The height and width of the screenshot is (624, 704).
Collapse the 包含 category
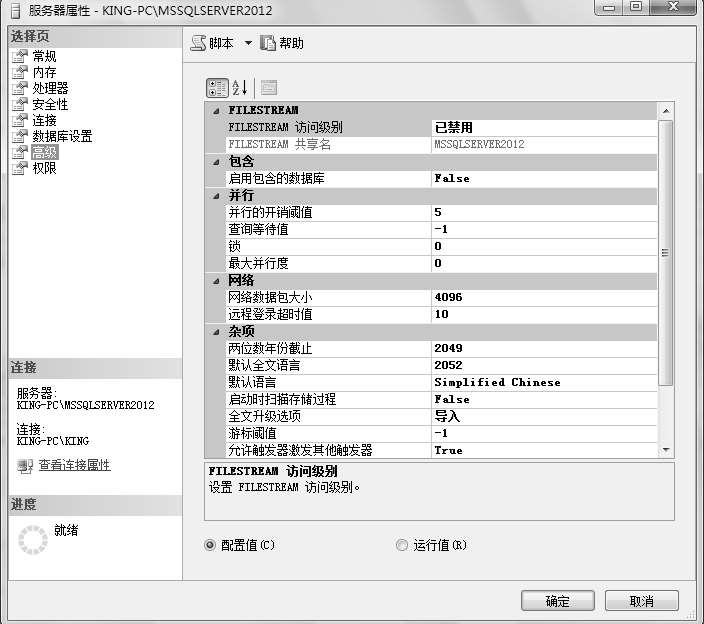click(x=216, y=162)
